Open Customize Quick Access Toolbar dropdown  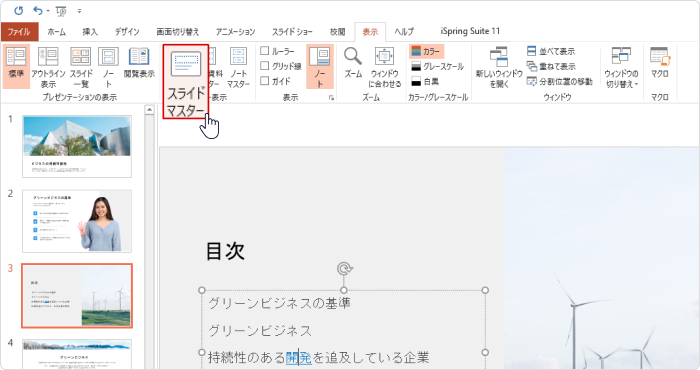click(x=79, y=11)
